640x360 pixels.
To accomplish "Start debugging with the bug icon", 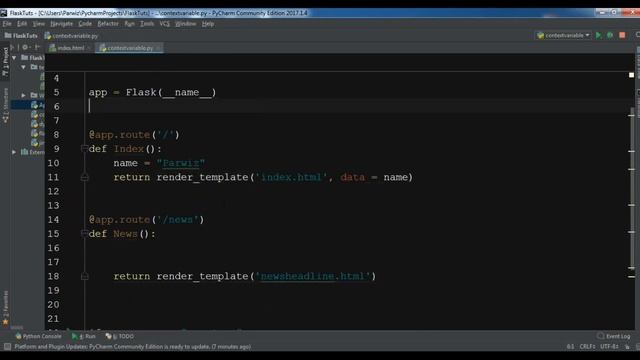I will 610,36.
